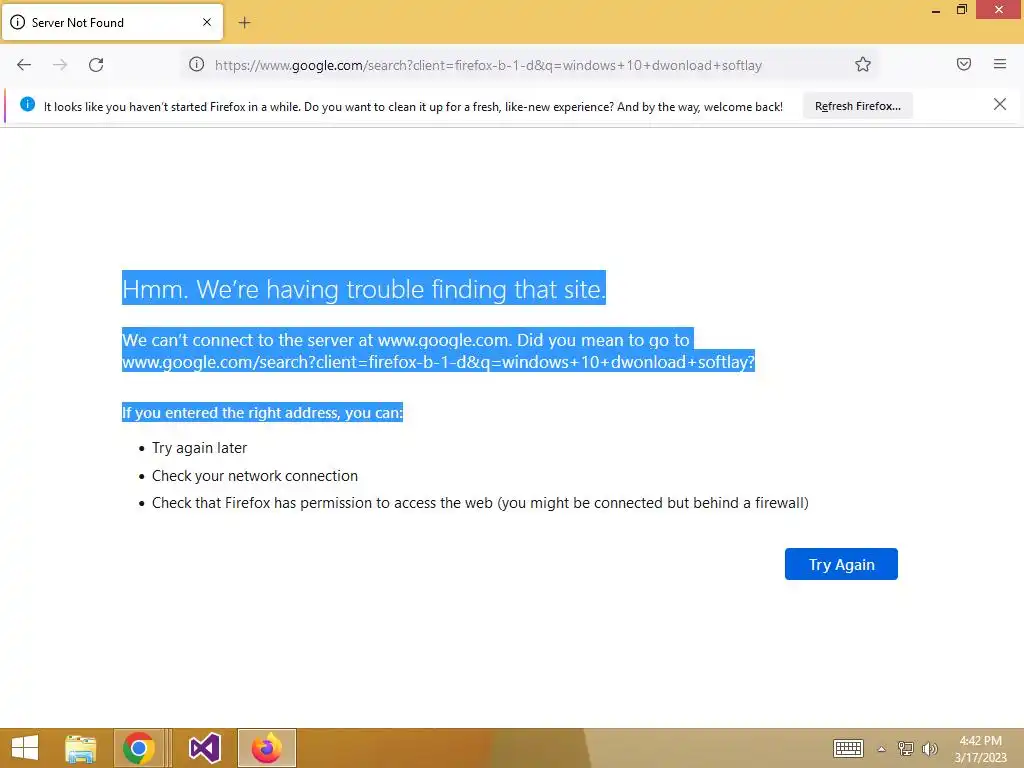Click the blue info icon in notification bar

(x=27, y=104)
